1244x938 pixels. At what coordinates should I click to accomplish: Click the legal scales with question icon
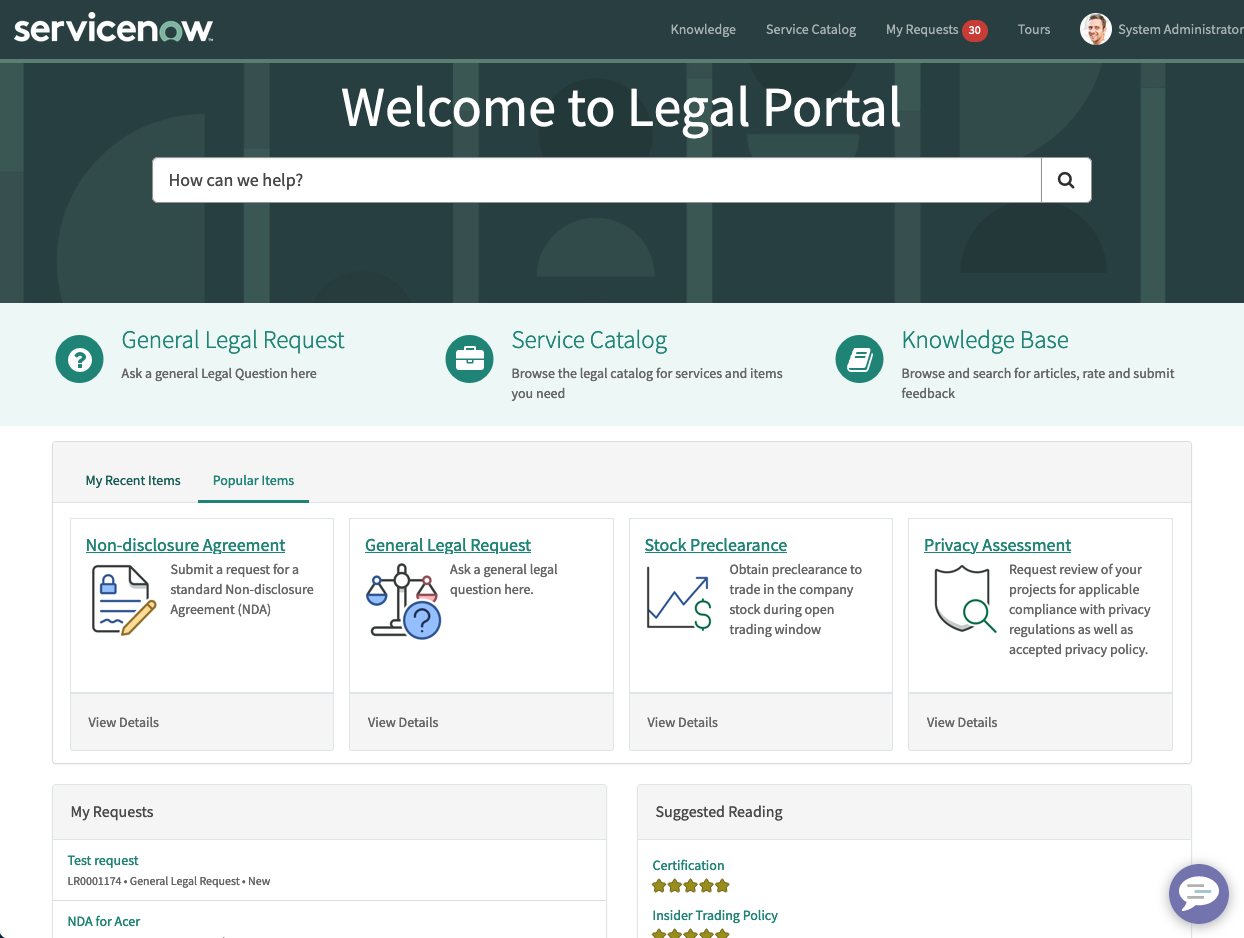pyautogui.click(x=403, y=601)
